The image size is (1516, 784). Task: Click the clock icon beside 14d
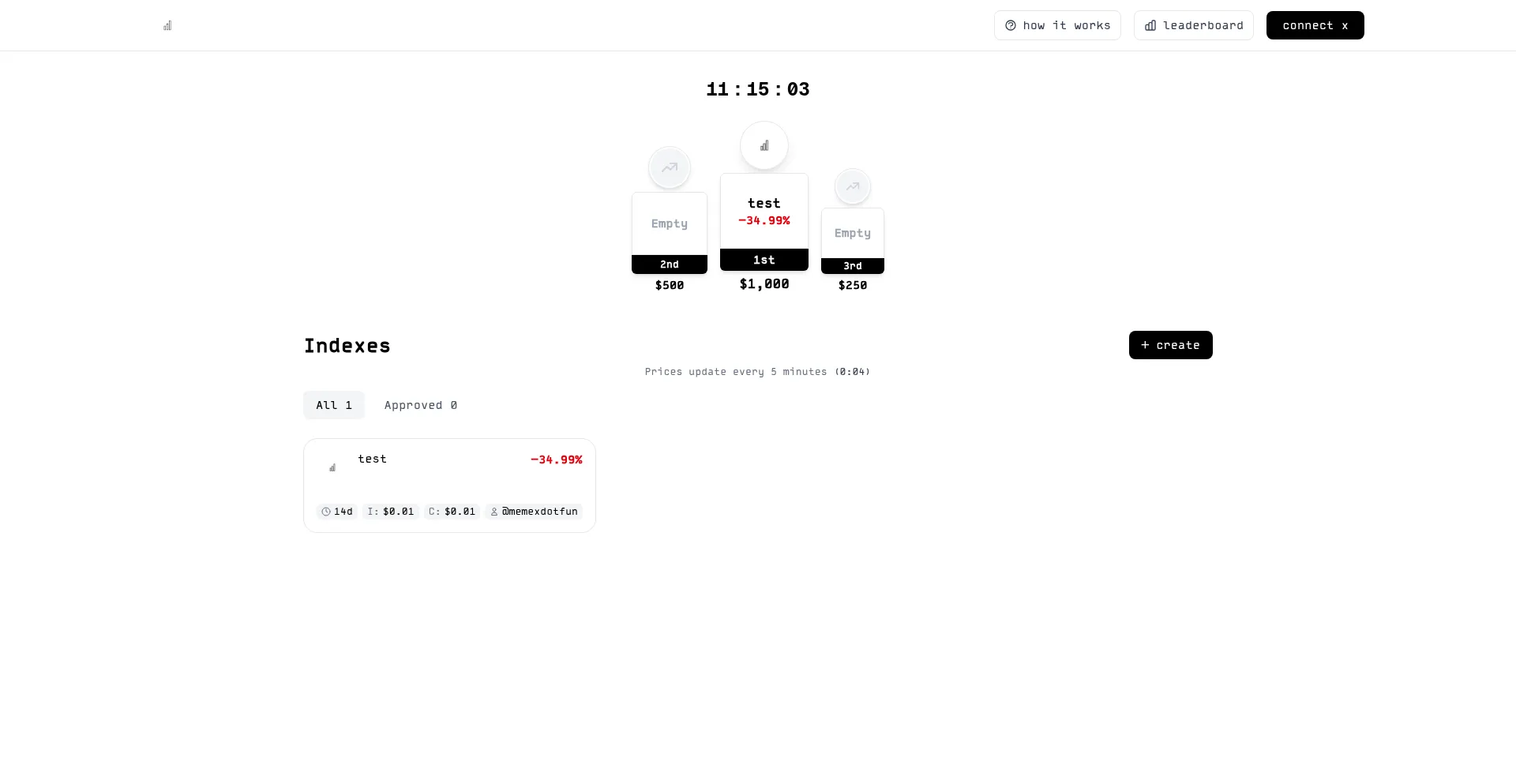[326, 512]
